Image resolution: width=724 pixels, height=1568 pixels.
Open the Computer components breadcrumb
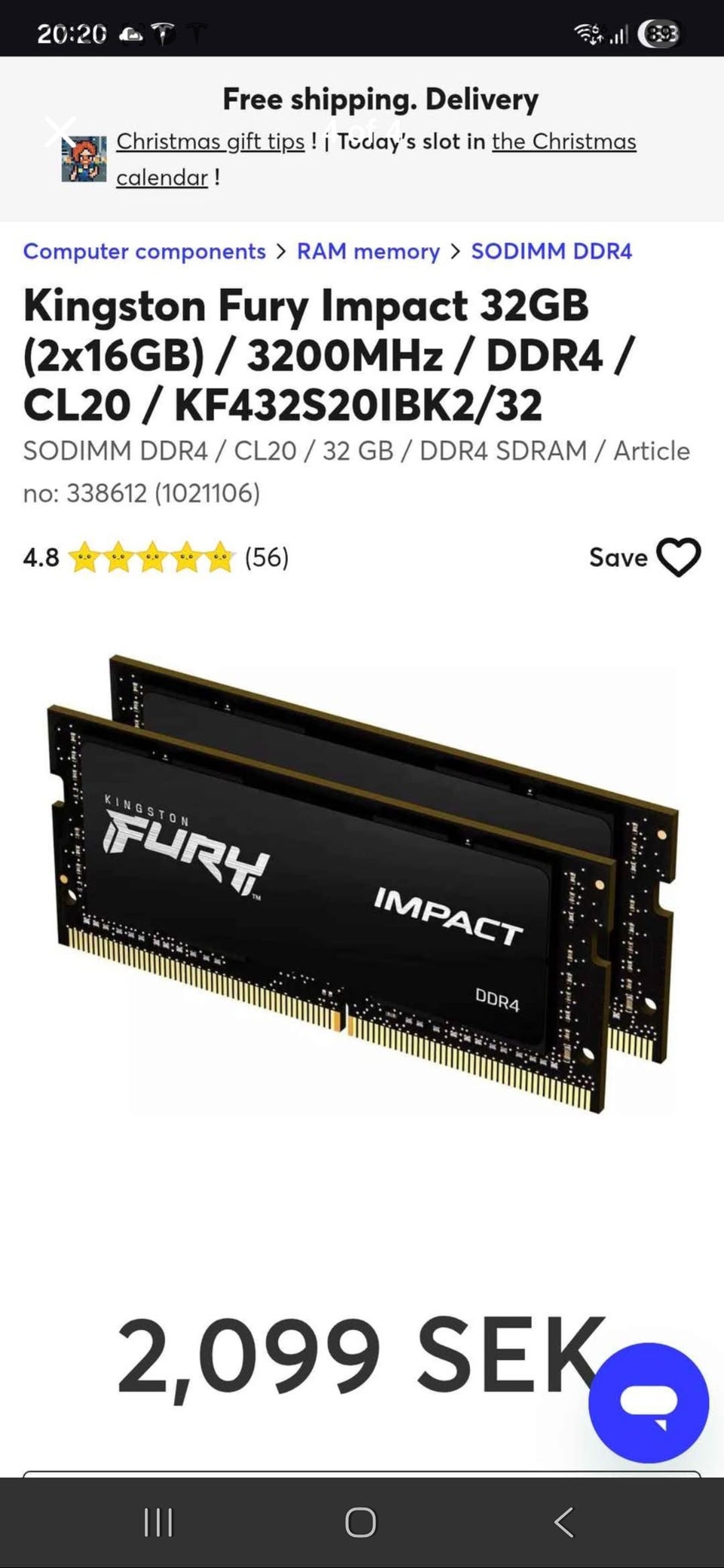pyautogui.click(x=144, y=251)
